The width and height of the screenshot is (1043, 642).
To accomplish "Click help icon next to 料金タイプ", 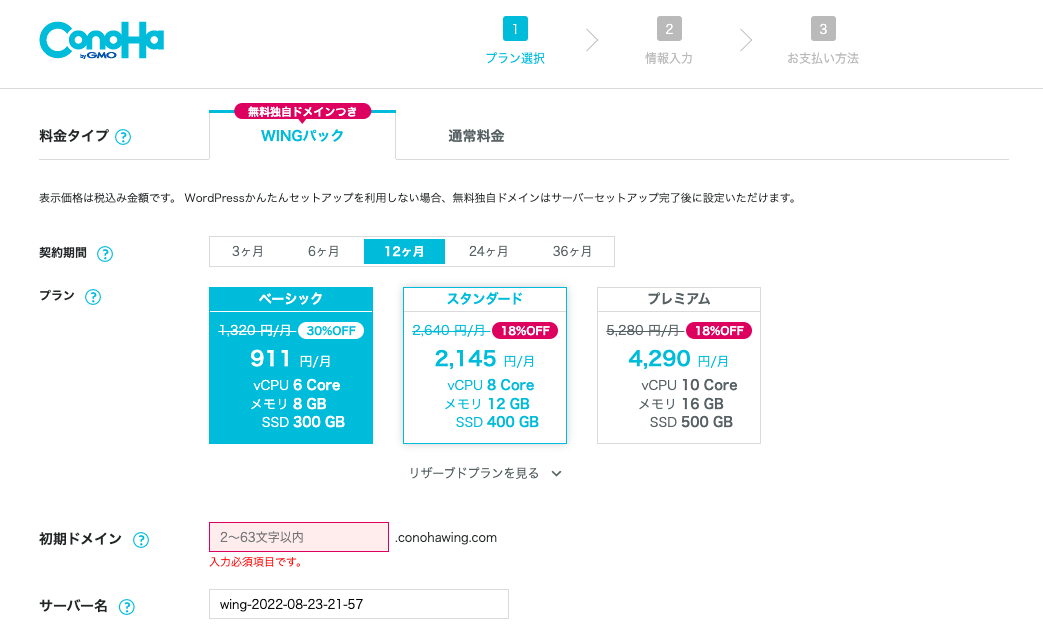I will click(x=123, y=137).
